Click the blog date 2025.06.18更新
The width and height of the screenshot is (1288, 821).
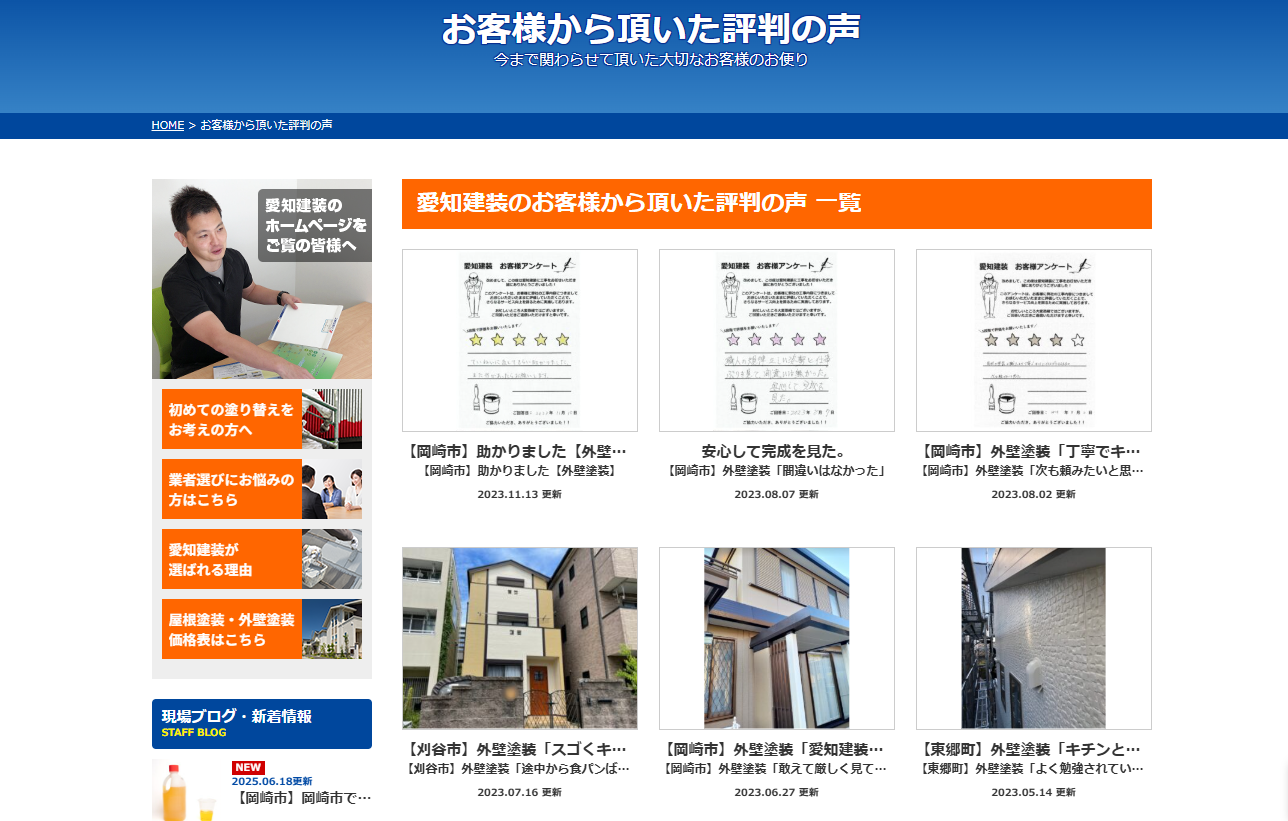[x=272, y=781]
